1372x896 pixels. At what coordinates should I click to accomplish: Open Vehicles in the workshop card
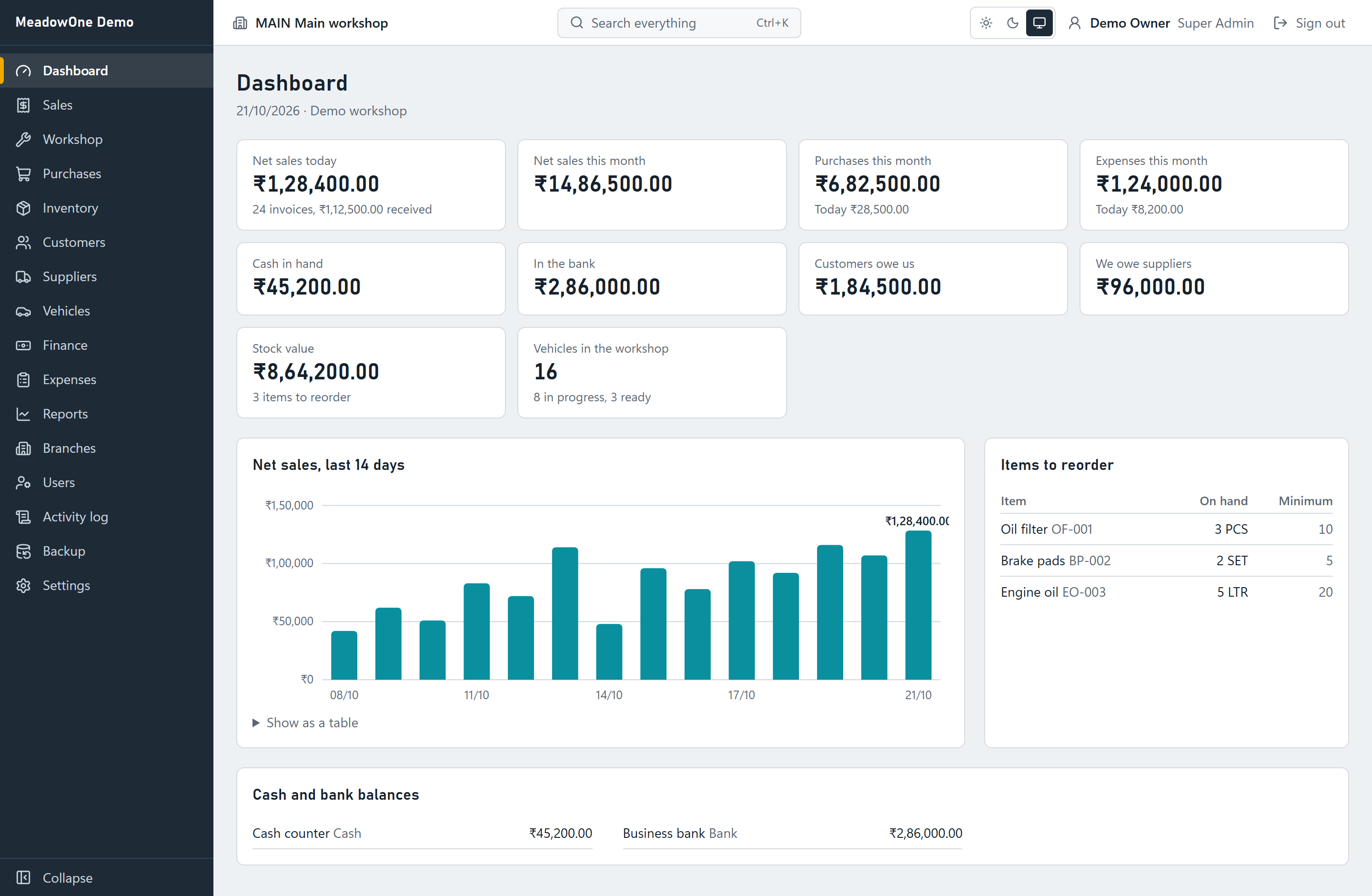click(651, 373)
